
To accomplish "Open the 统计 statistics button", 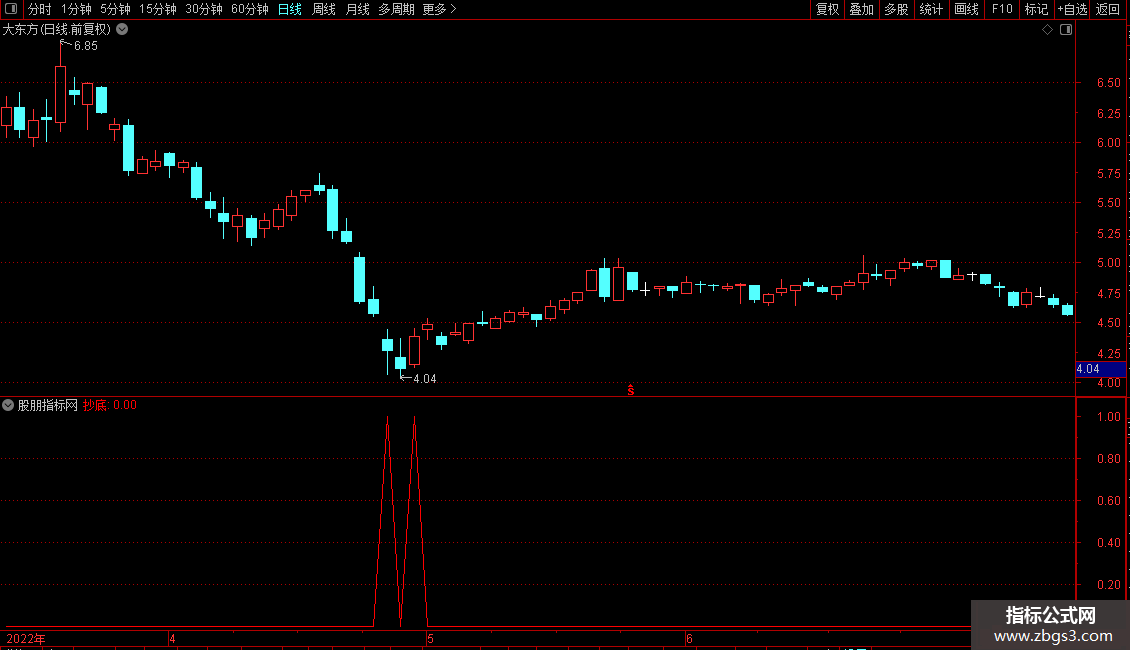I will pos(931,9).
